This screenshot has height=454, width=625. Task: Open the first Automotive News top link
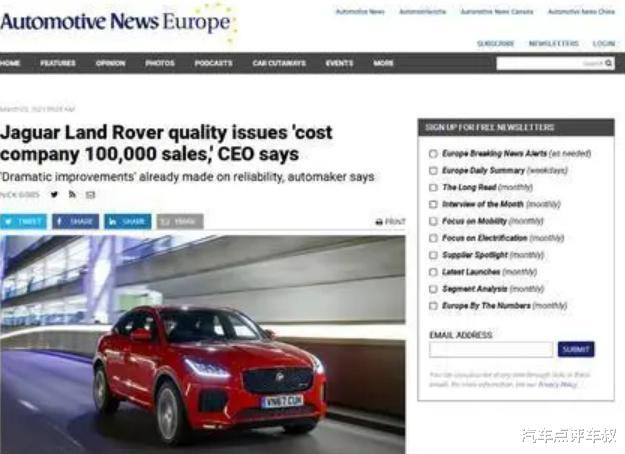coord(360,12)
